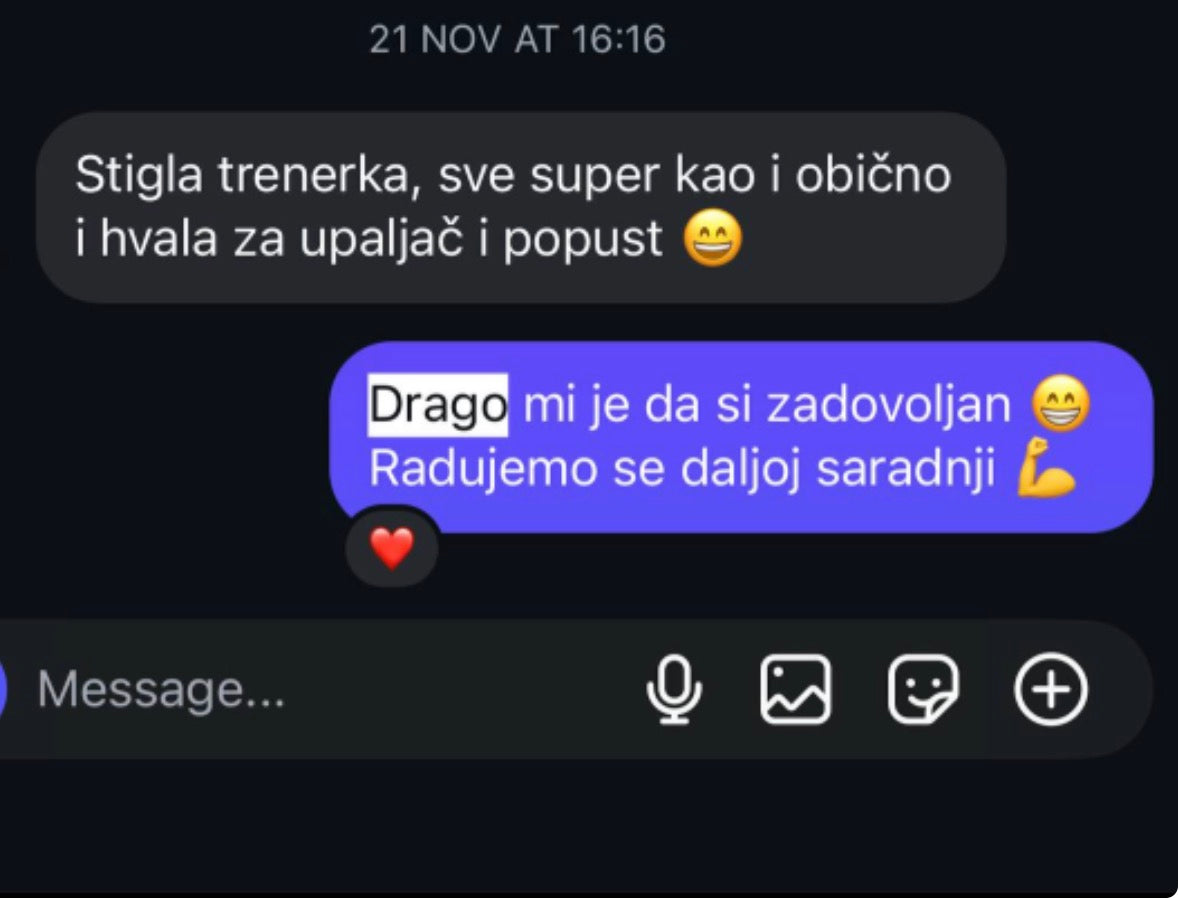The height and width of the screenshot is (898, 1178).
Task: Click the '21 NOV AT 16:16' timestamp
Action: (518, 39)
